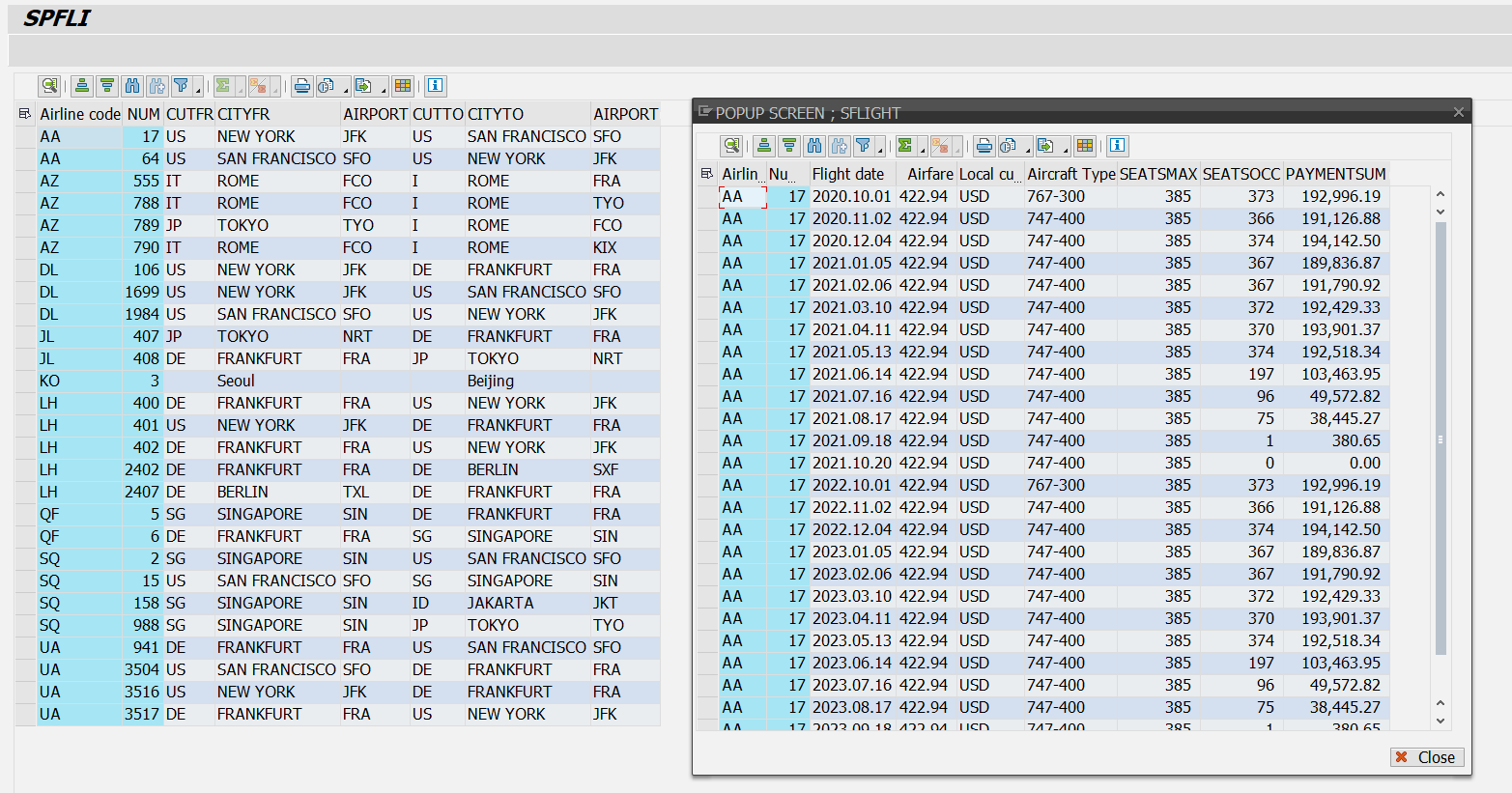
Task: Click the SEATSOCC column header
Action: 1241,174
